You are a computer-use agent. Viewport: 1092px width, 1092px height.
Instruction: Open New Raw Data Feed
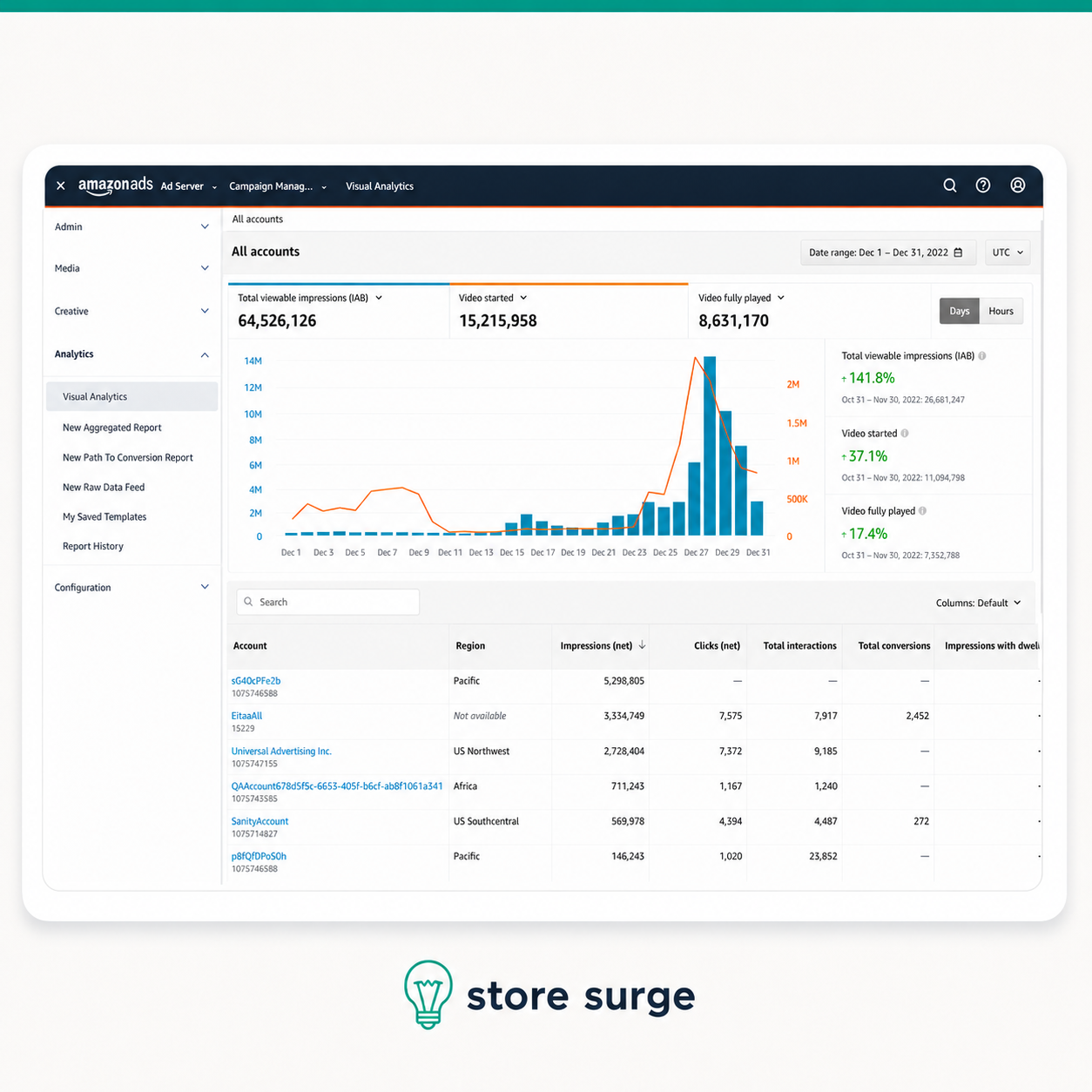104,488
